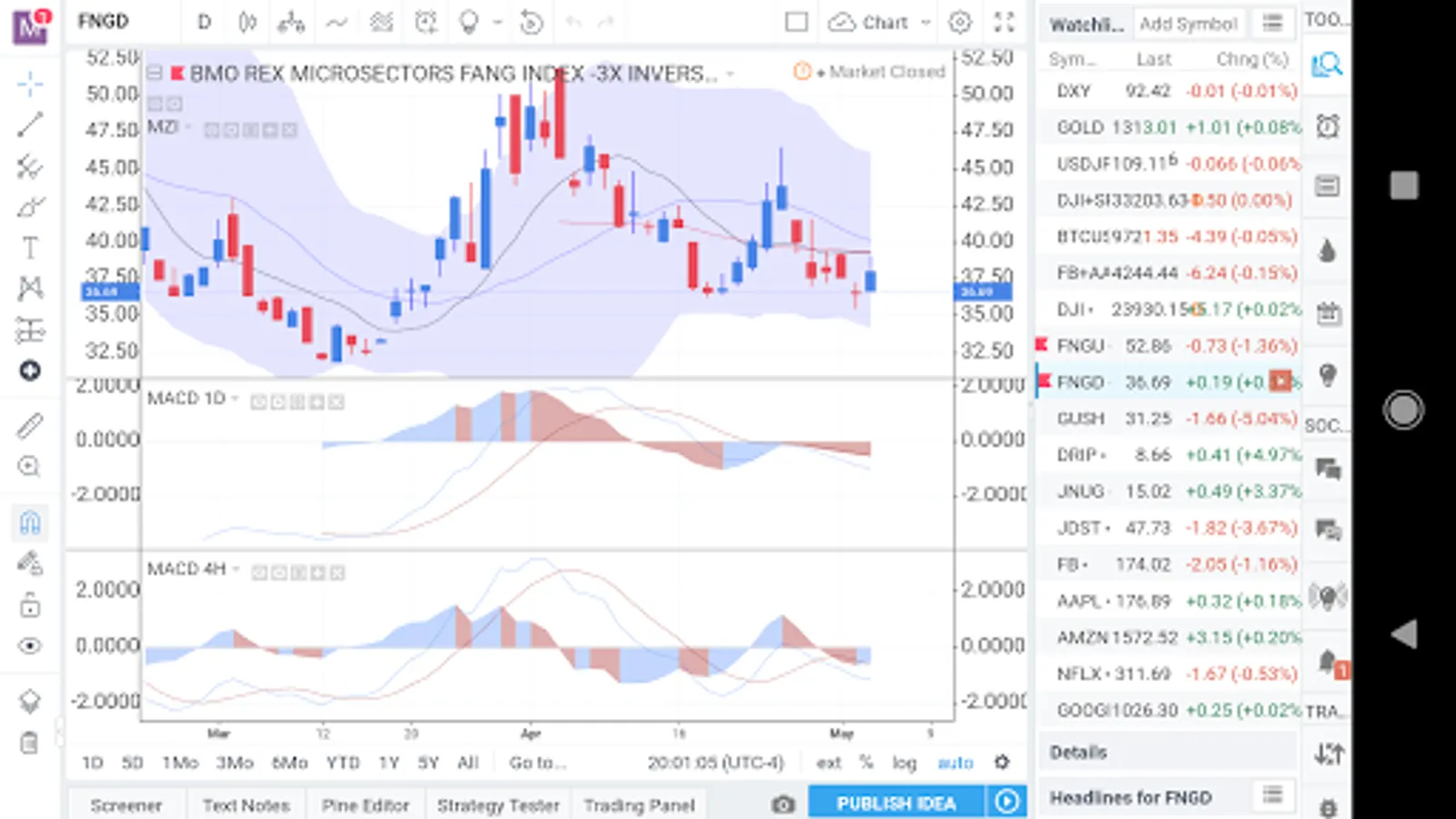Select the zoom in tool
The width and height of the screenshot is (1456, 819).
pyautogui.click(x=30, y=467)
